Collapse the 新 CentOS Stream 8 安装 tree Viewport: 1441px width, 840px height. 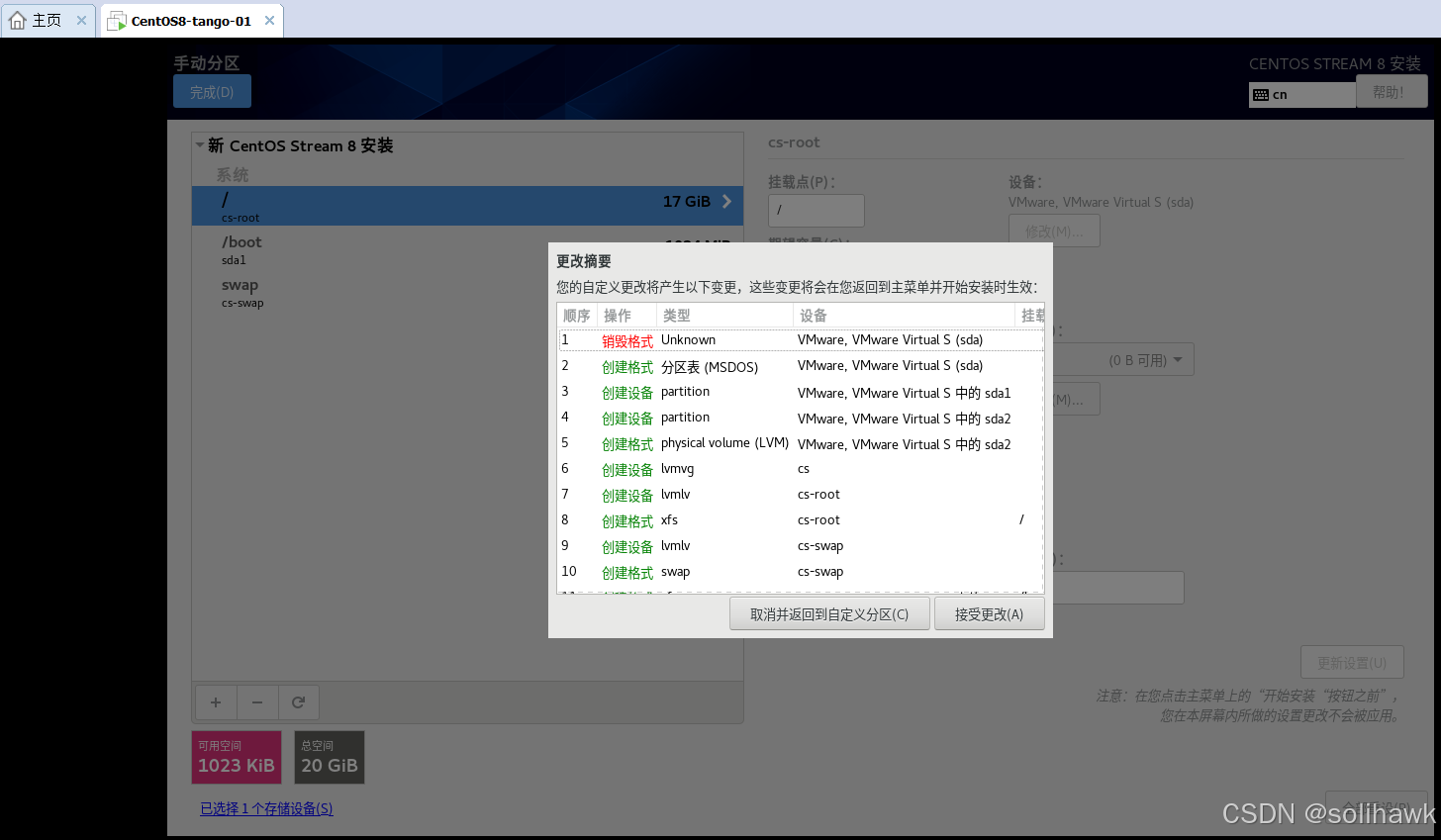pyautogui.click(x=199, y=144)
